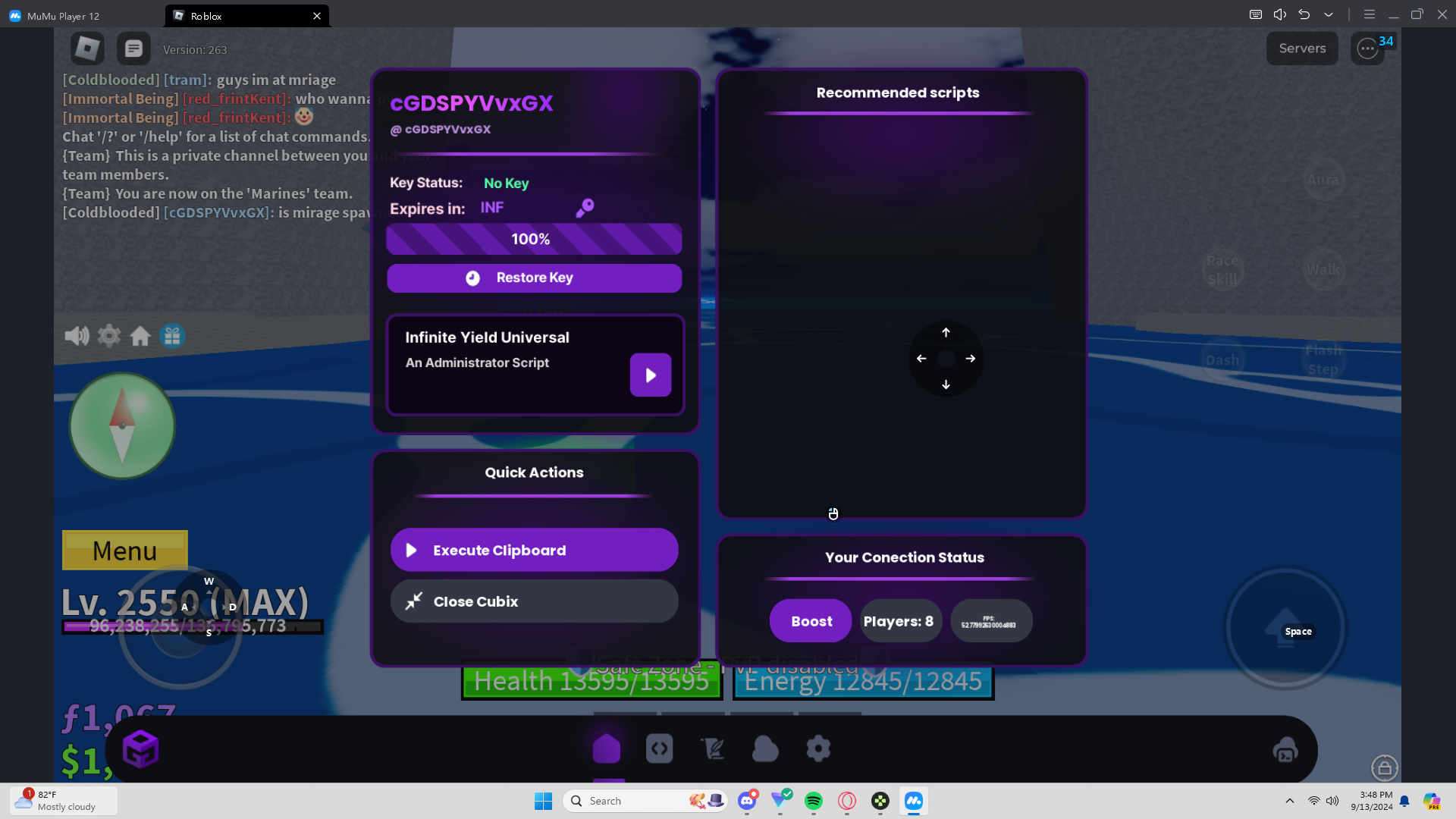Close the Roblox tab
This screenshot has width=1456, height=819.
[x=317, y=16]
